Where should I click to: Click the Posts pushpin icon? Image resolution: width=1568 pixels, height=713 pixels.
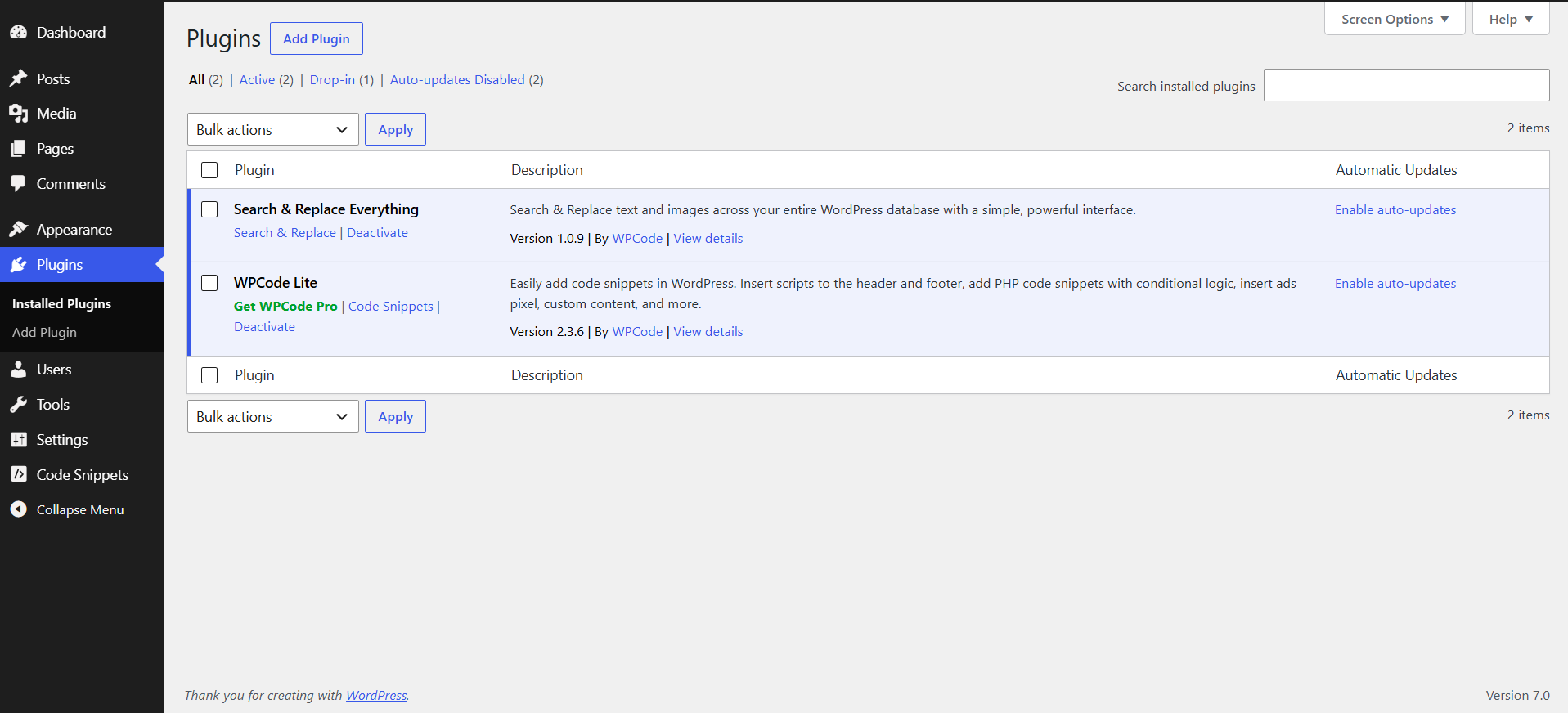click(18, 78)
